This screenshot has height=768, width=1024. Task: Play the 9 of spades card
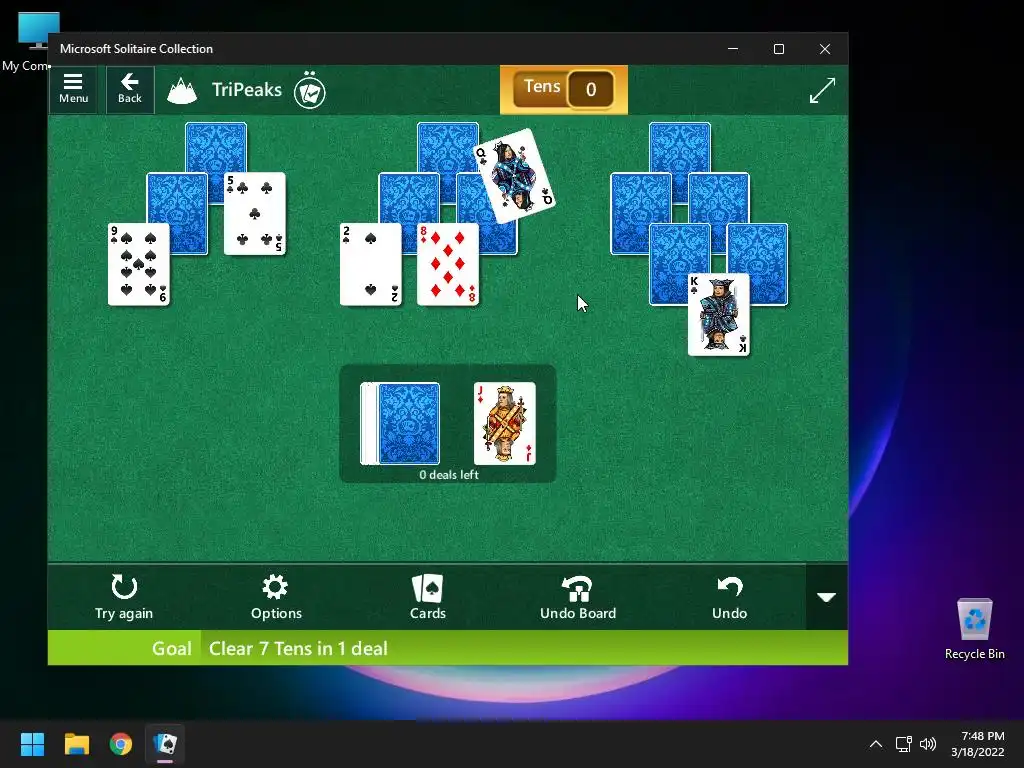[x=138, y=264]
